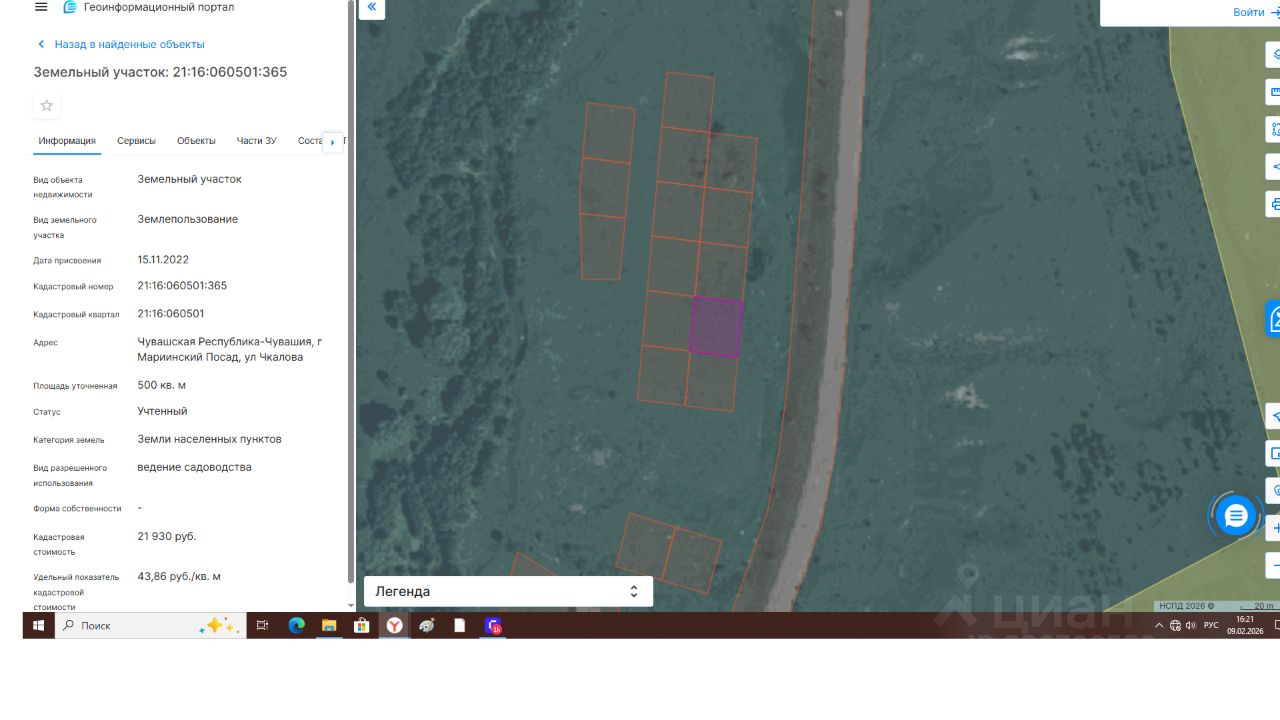Click the cadastral value 21 930 руб.
Screen dimensions: 1280x720
click(x=167, y=536)
